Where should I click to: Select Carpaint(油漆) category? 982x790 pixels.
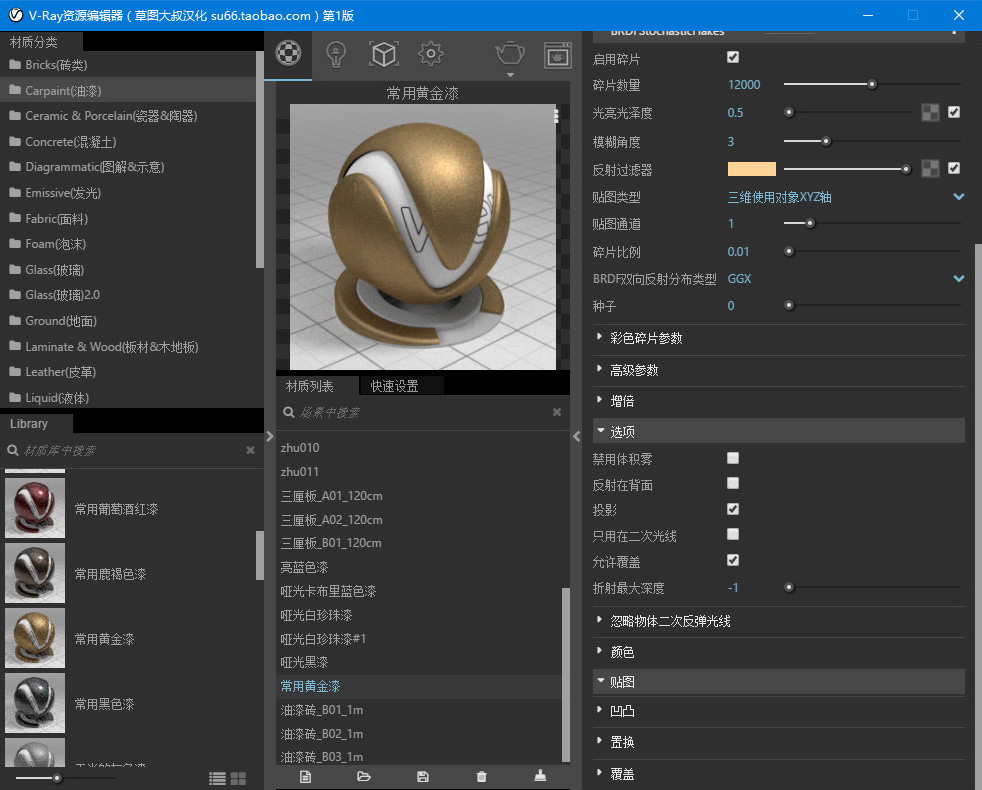[x=128, y=90]
